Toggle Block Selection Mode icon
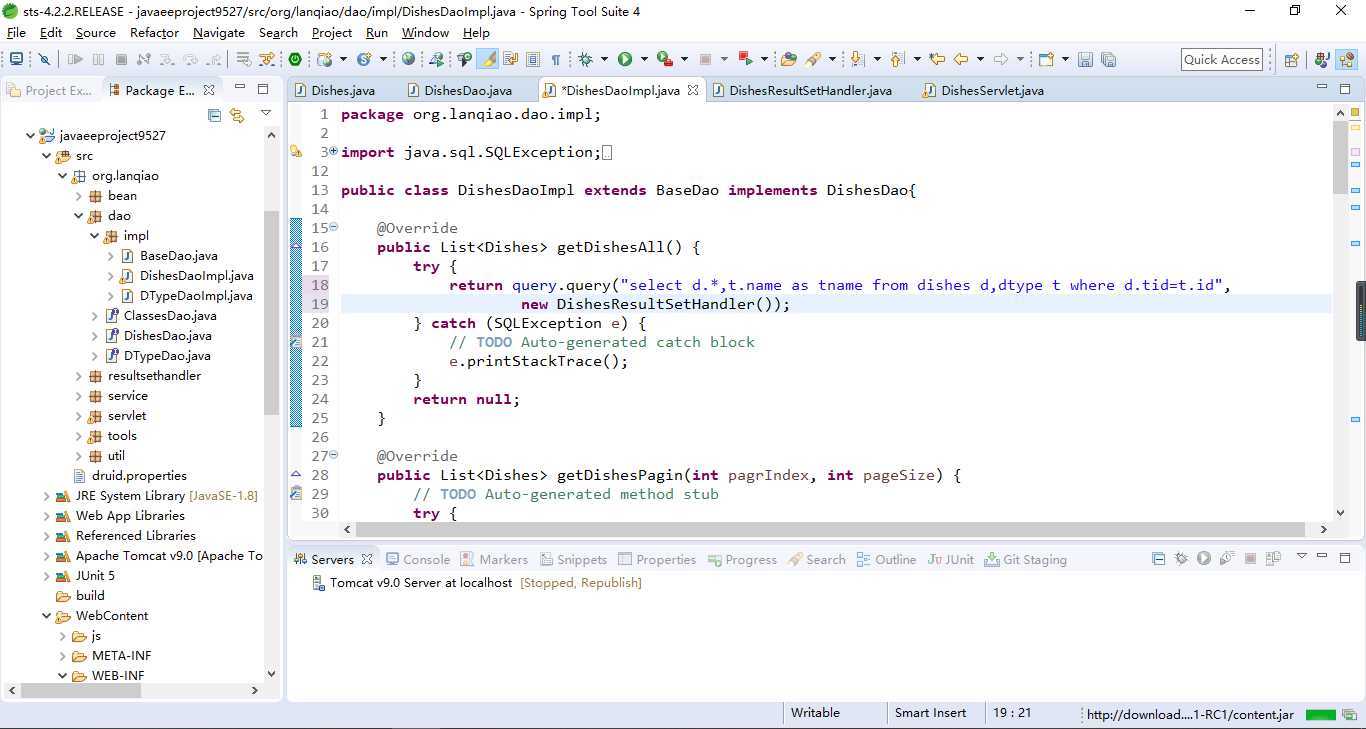The image size is (1366, 729). click(533, 59)
